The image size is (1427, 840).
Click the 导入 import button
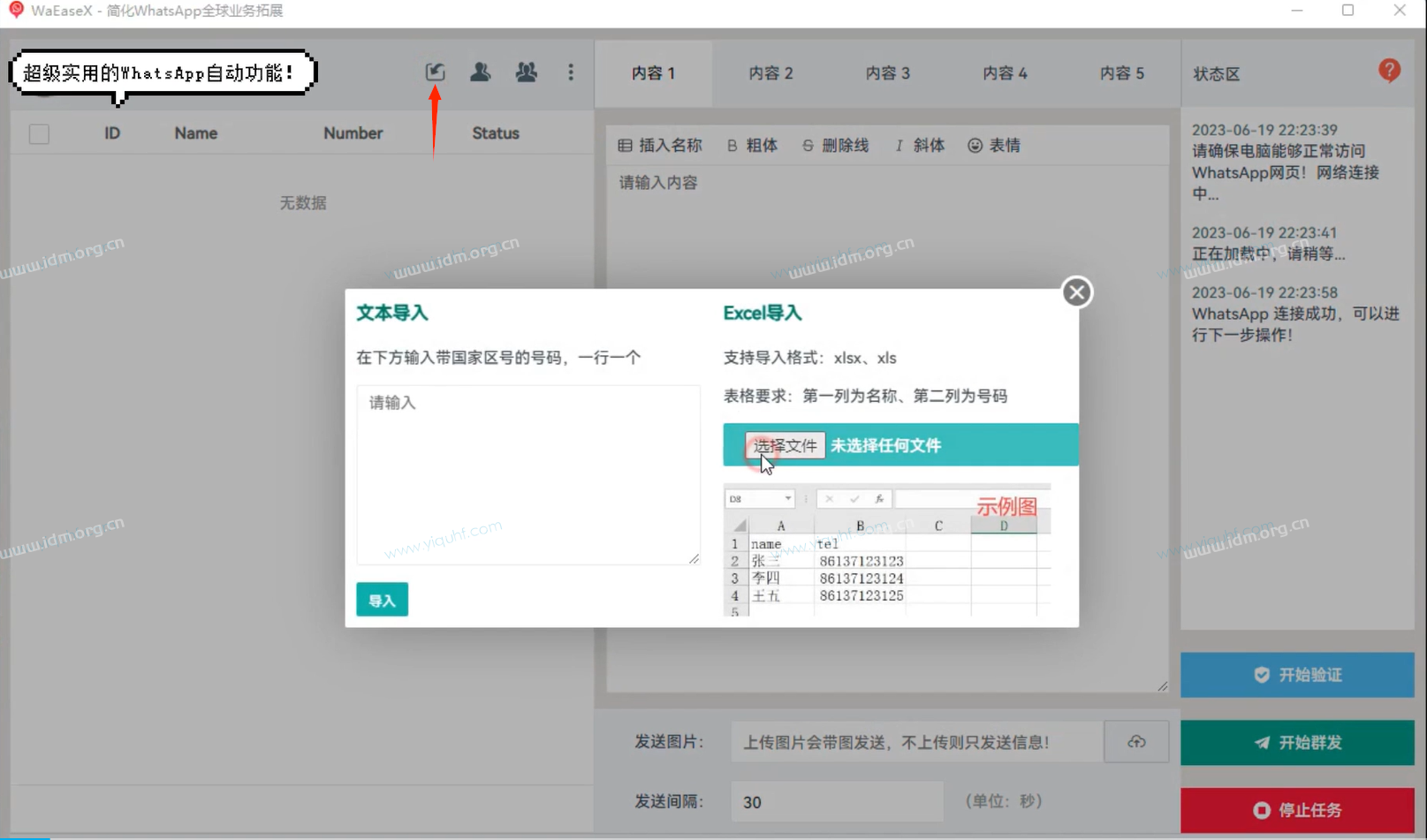click(x=382, y=601)
